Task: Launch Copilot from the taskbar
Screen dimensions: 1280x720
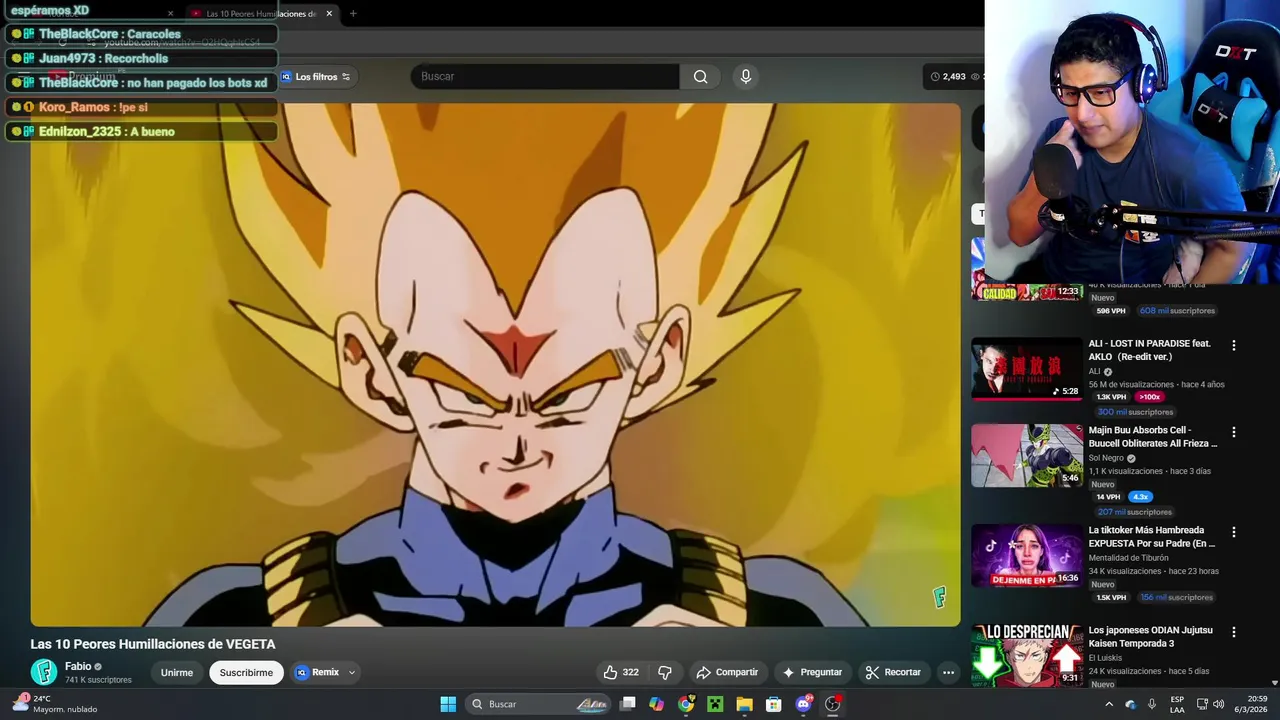Action: [656, 704]
